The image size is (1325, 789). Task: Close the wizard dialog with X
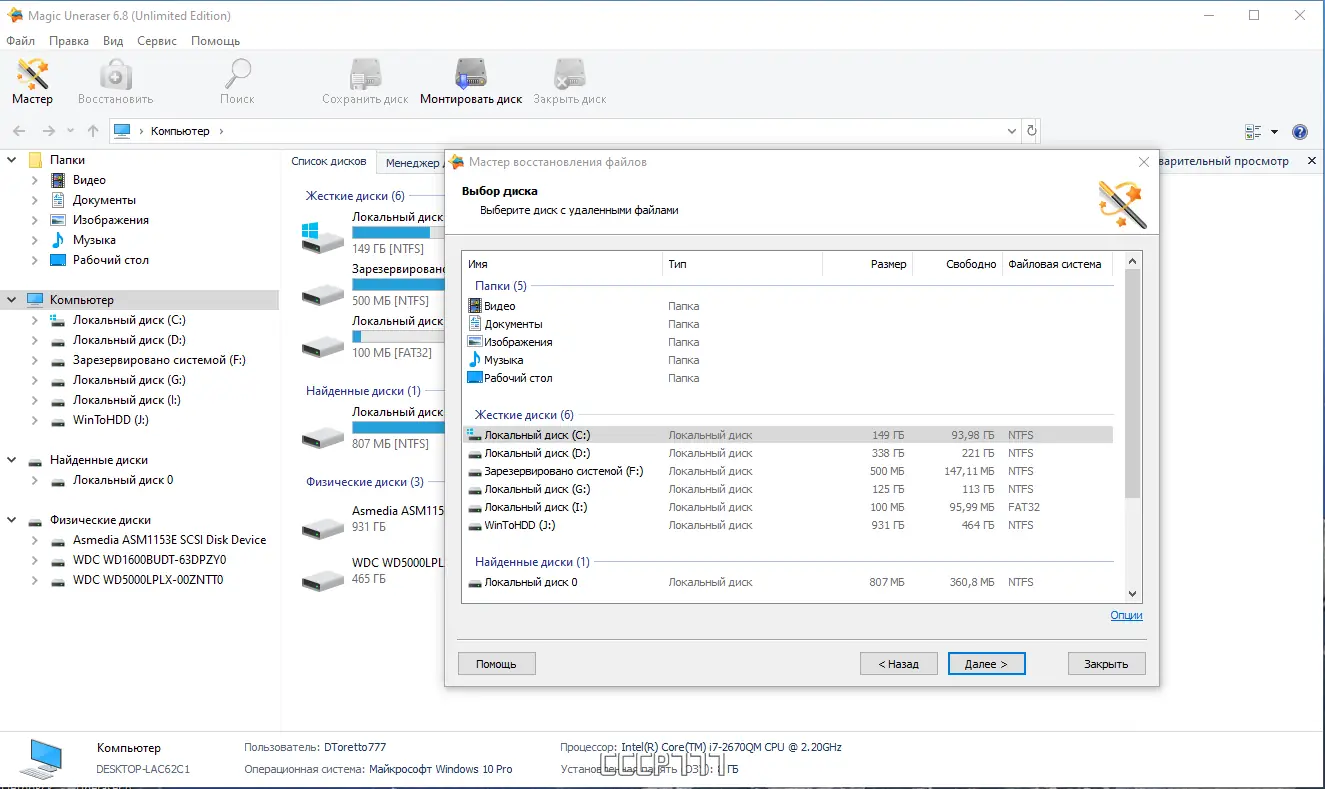[1144, 162]
